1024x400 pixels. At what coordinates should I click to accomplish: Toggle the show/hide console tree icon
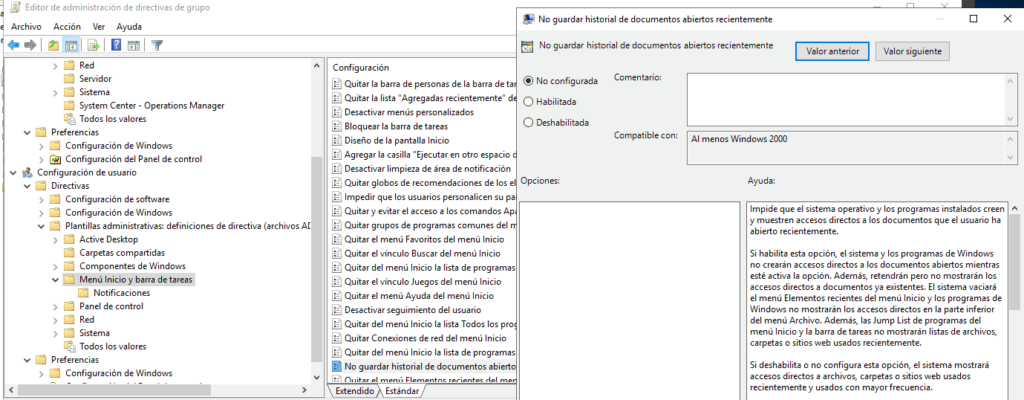72,45
